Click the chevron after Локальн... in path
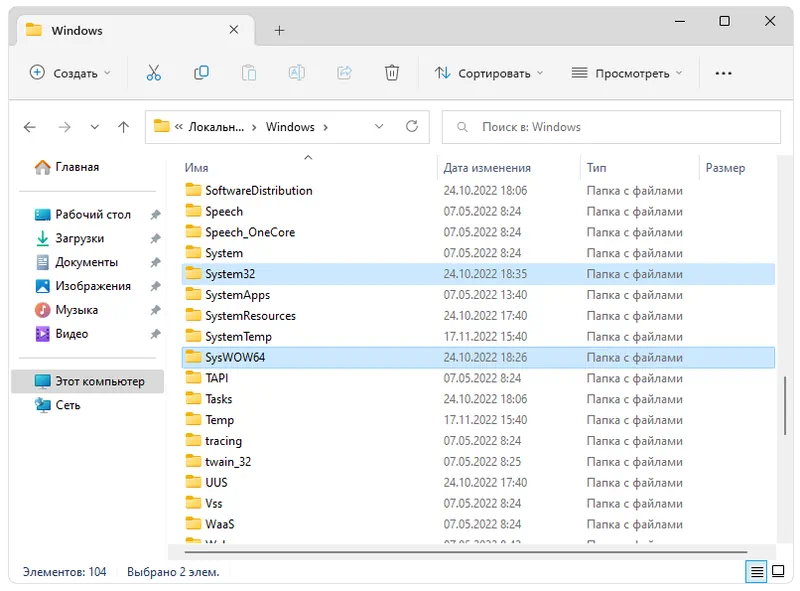 254,128
